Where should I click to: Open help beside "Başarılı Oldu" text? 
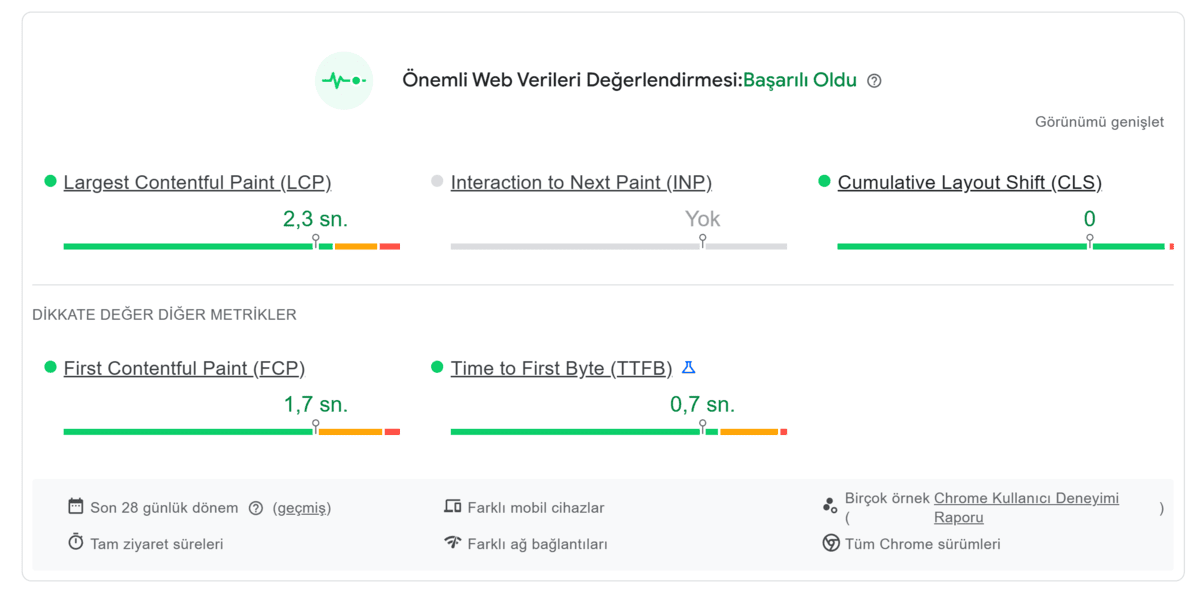(x=874, y=80)
